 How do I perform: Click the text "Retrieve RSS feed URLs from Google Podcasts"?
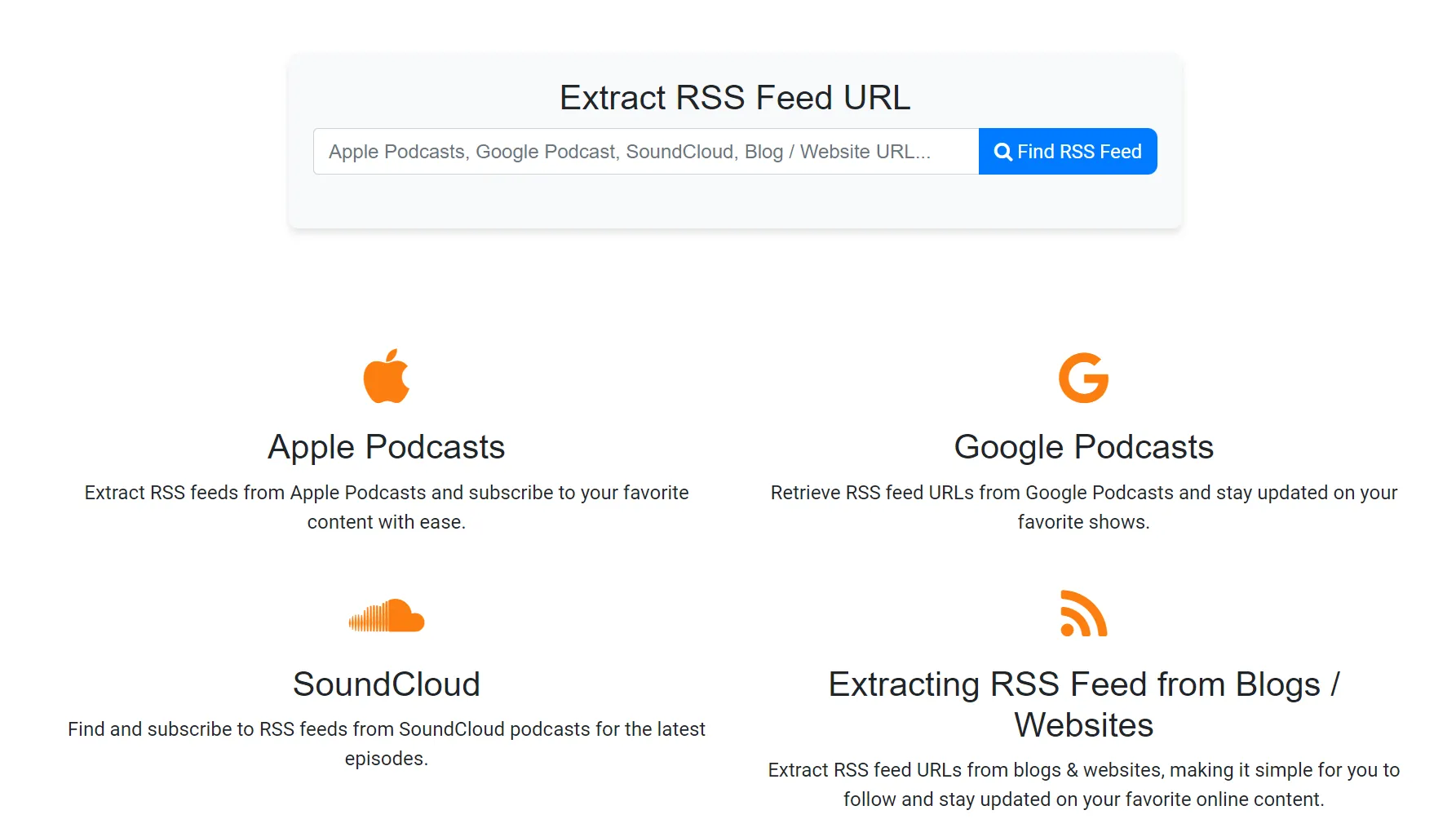[x=972, y=493]
